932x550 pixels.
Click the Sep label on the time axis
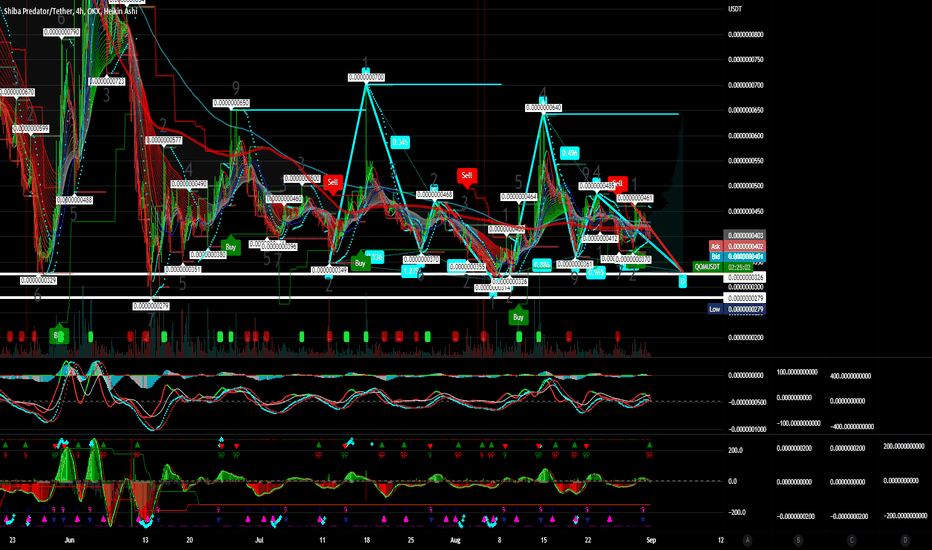(651, 540)
